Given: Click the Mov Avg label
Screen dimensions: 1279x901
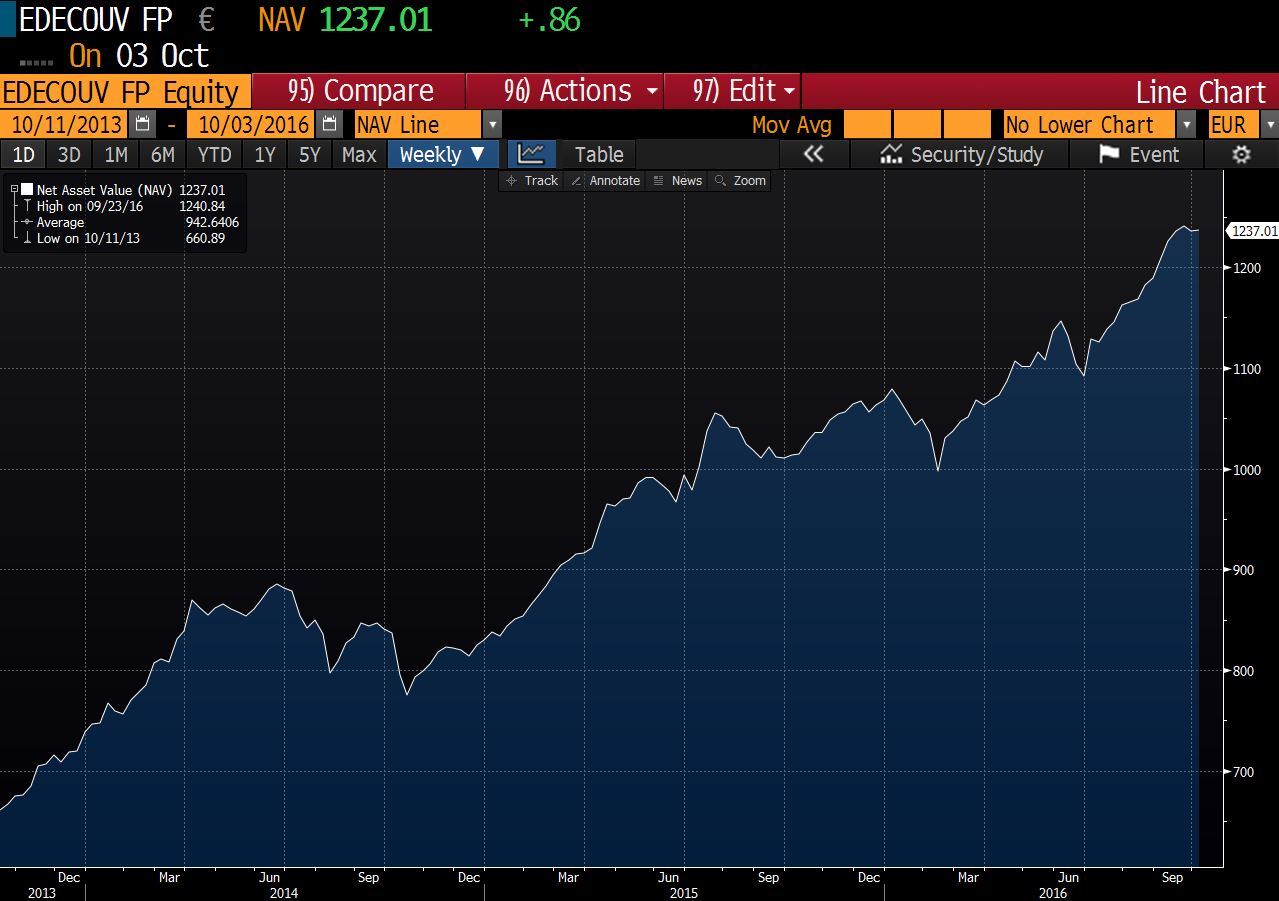Looking at the screenshot, I should [x=791, y=125].
